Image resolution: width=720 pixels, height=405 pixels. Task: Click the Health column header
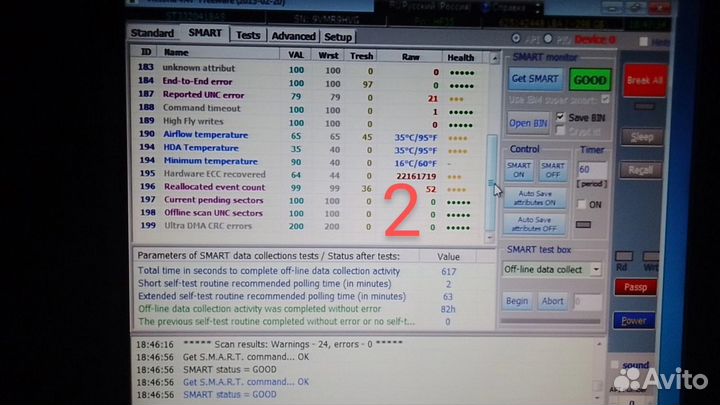pyautogui.click(x=460, y=57)
